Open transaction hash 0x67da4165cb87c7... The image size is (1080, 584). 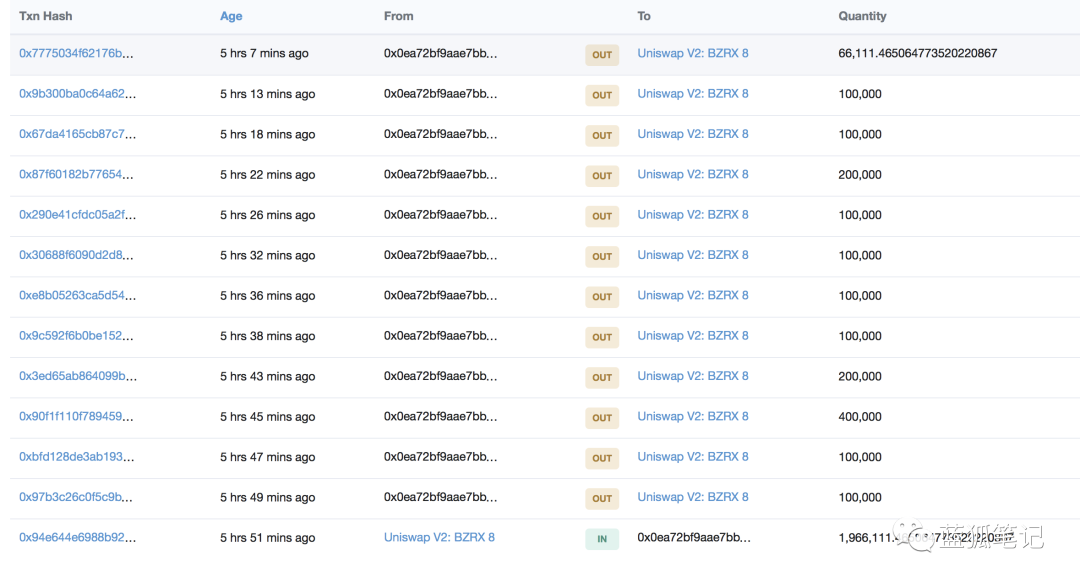click(78, 134)
